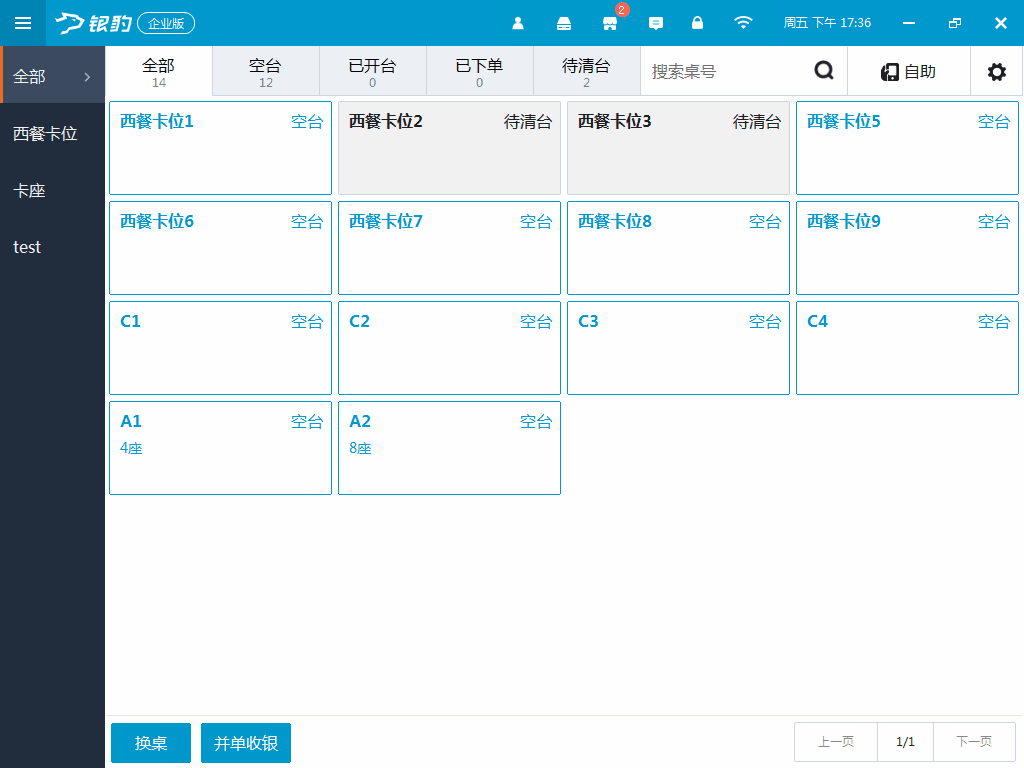Switch to the 已下单 tab
The width and height of the screenshot is (1024, 768).
coord(479,71)
